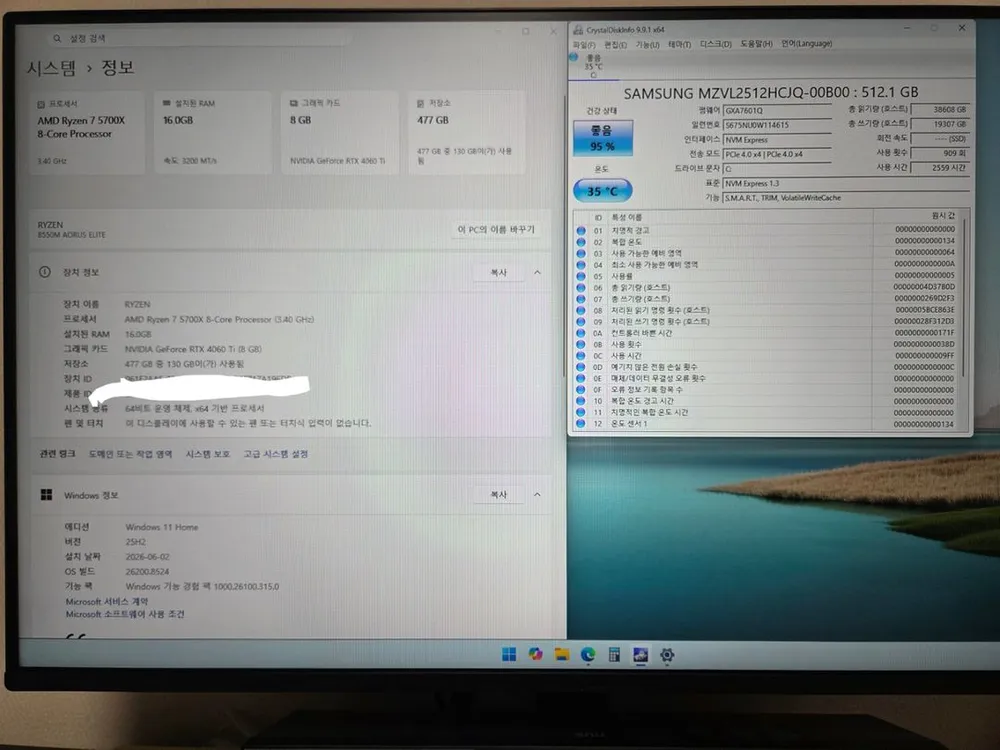Click the Settings gear in taskbar
The height and width of the screenshot is (750, 1000).
coord(667,654)
